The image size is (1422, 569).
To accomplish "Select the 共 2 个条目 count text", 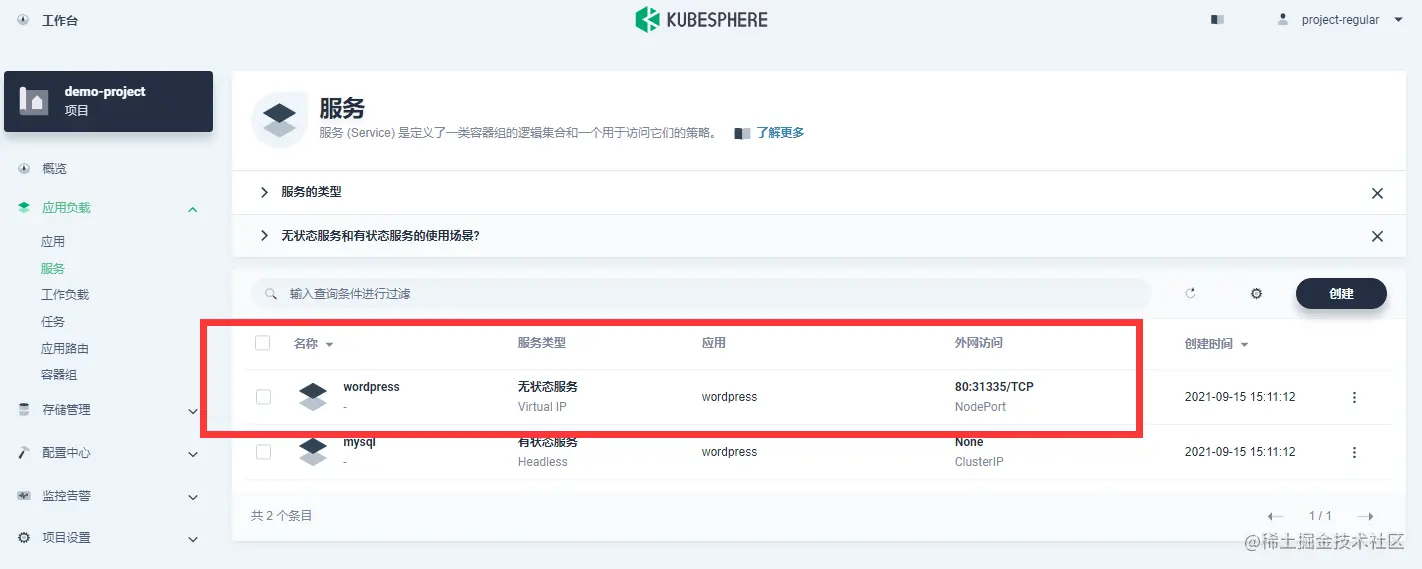I will tap(281, 516).
